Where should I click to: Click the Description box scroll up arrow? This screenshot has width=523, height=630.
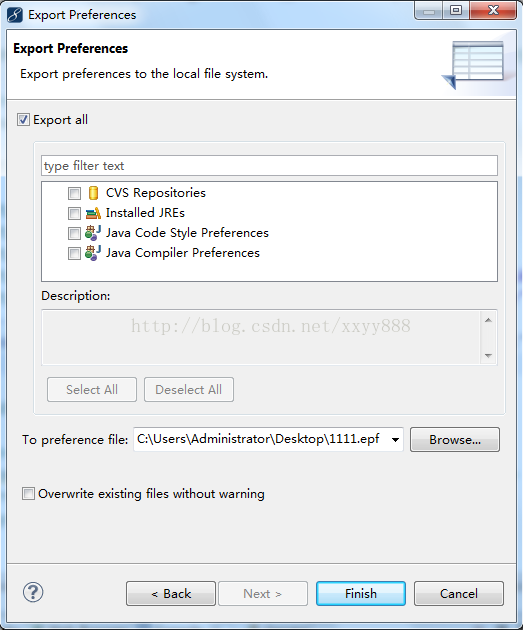(488, 320)
